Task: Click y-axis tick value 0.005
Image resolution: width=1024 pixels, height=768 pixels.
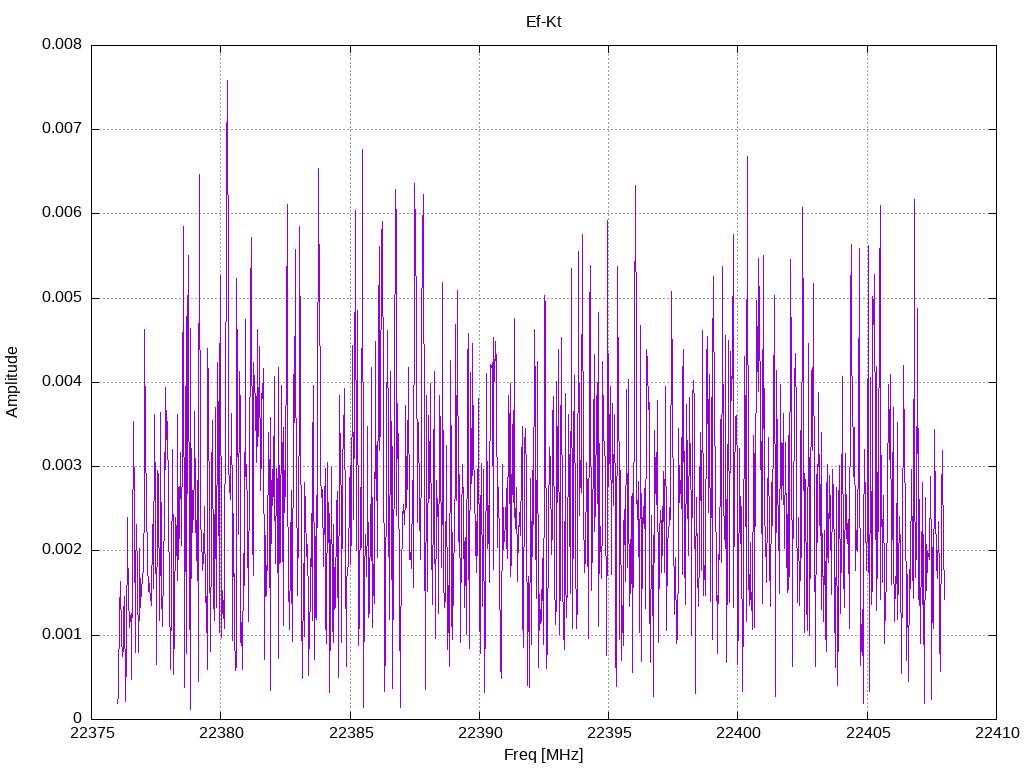Action: coord(62,297)
